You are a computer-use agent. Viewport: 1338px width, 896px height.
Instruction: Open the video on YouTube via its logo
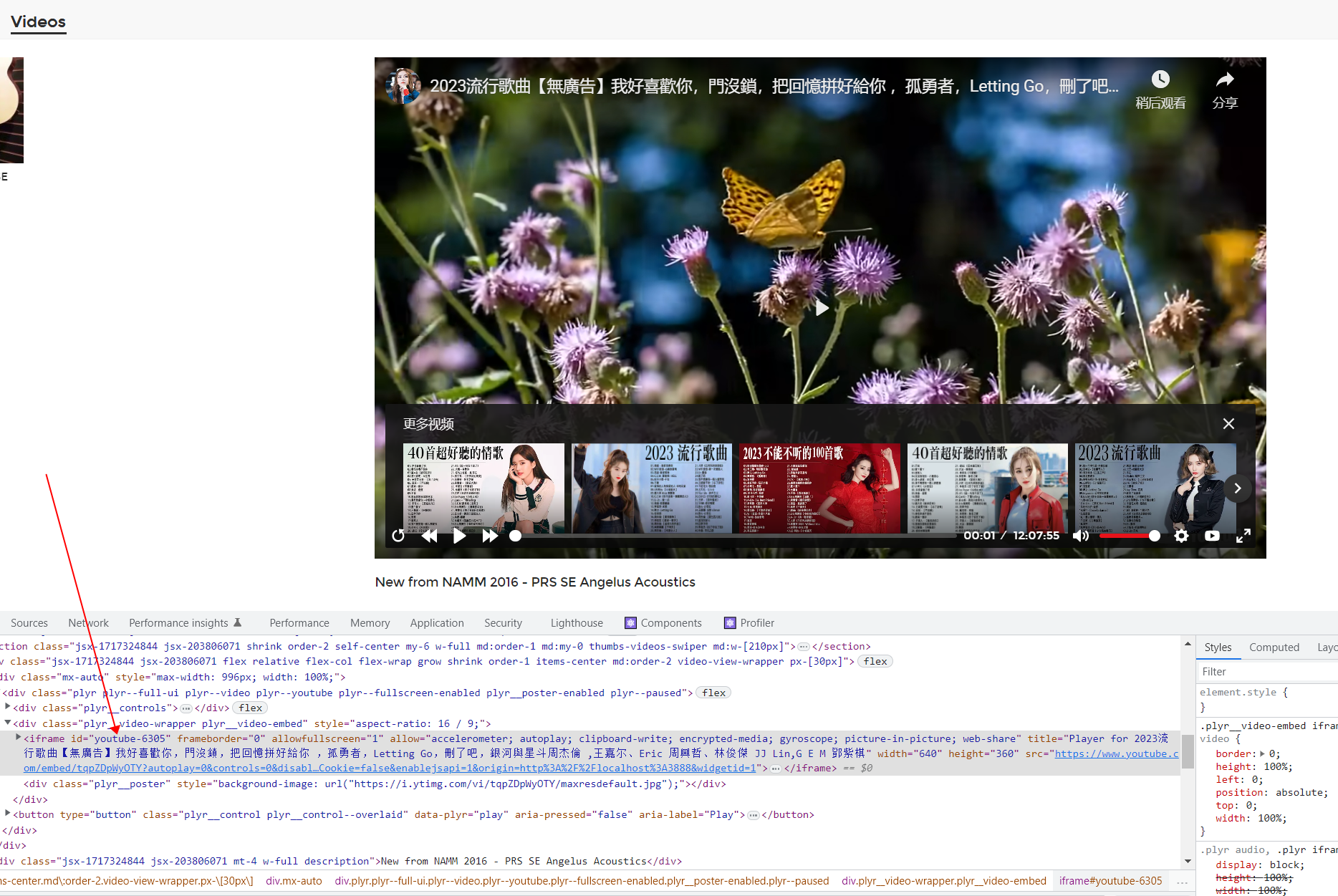point(1212,536)
